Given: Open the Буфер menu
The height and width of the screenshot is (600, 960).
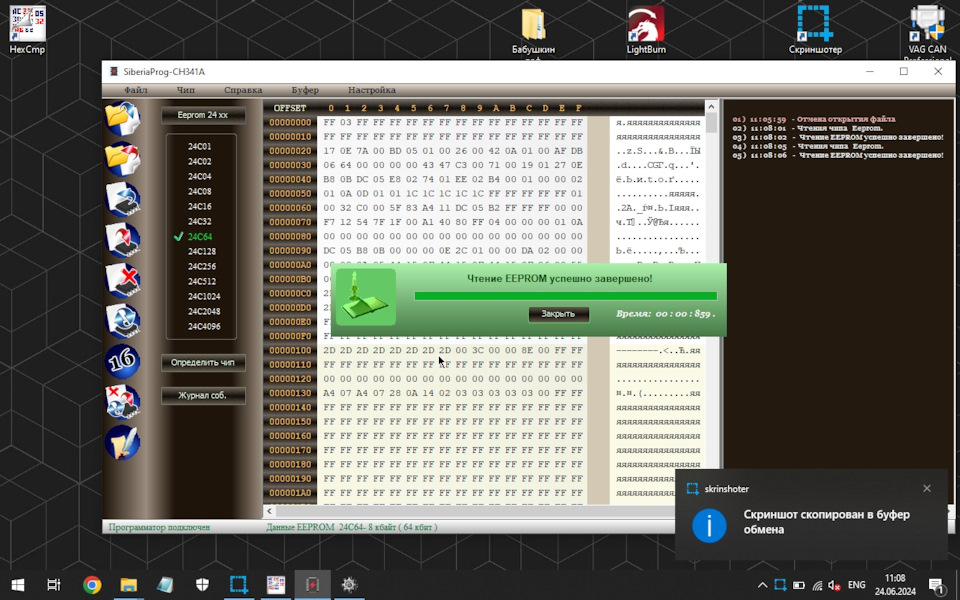Looking at the screenshot, I should [x=305, y=90].
